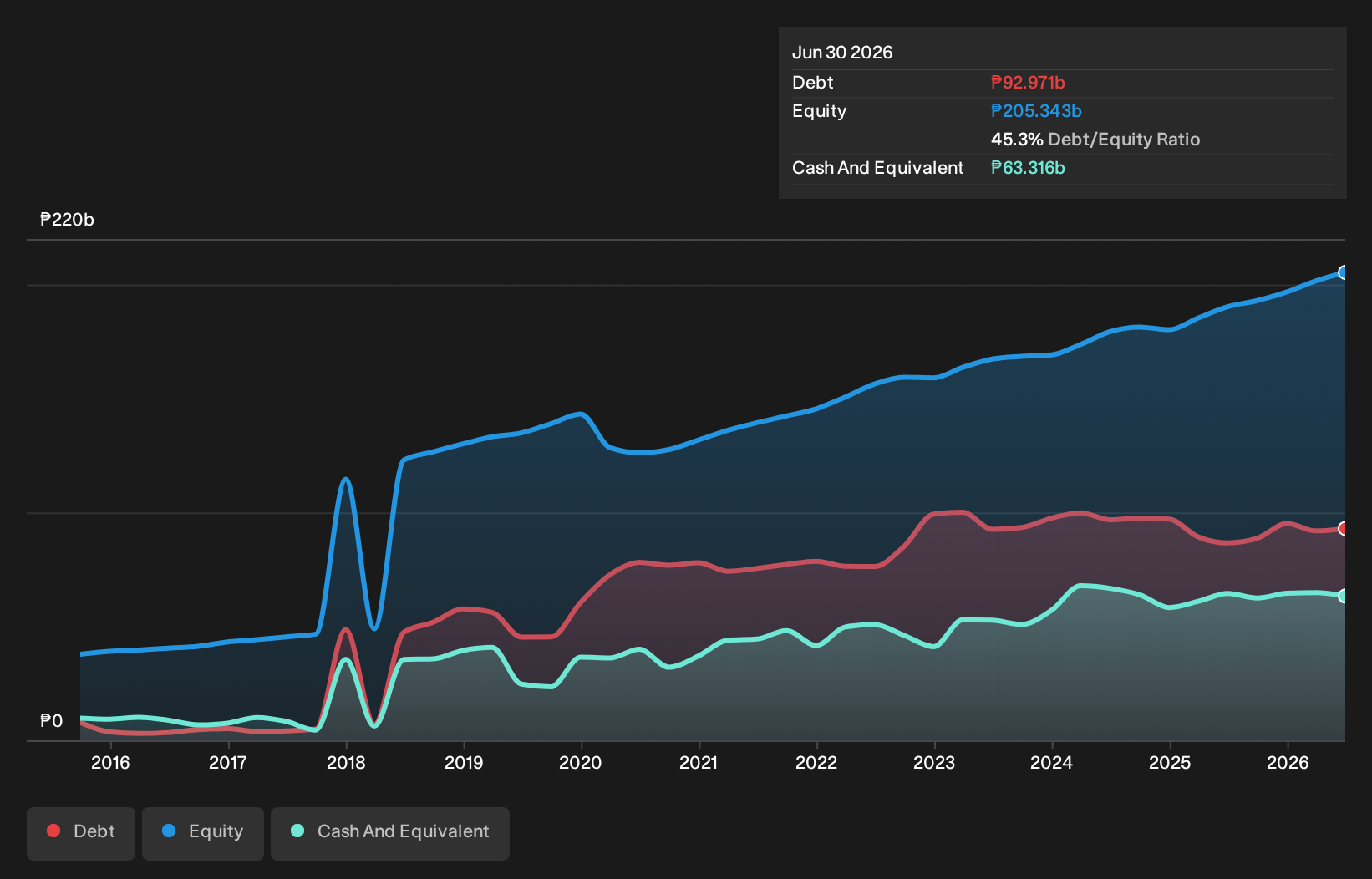The height and width of the screenshot is (879, 1372).
Task: Toggle the Debt series legend button
Action: click(81, 833)
